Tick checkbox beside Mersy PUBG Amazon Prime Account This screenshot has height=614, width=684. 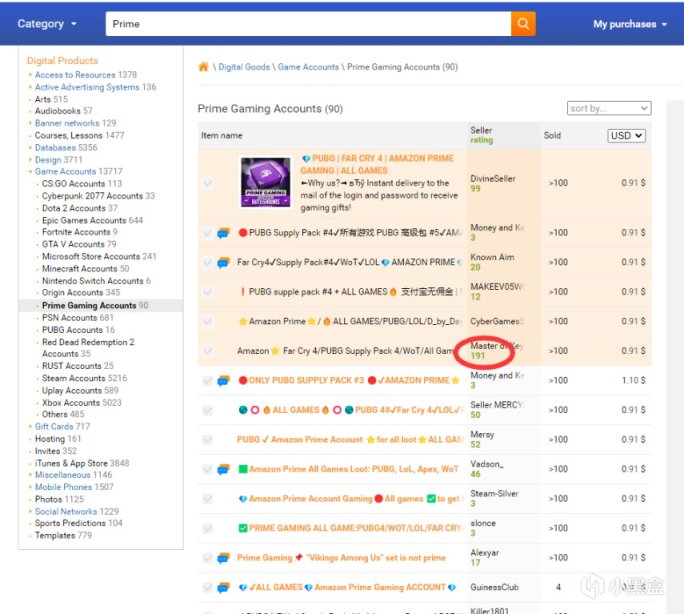(208, 440)
